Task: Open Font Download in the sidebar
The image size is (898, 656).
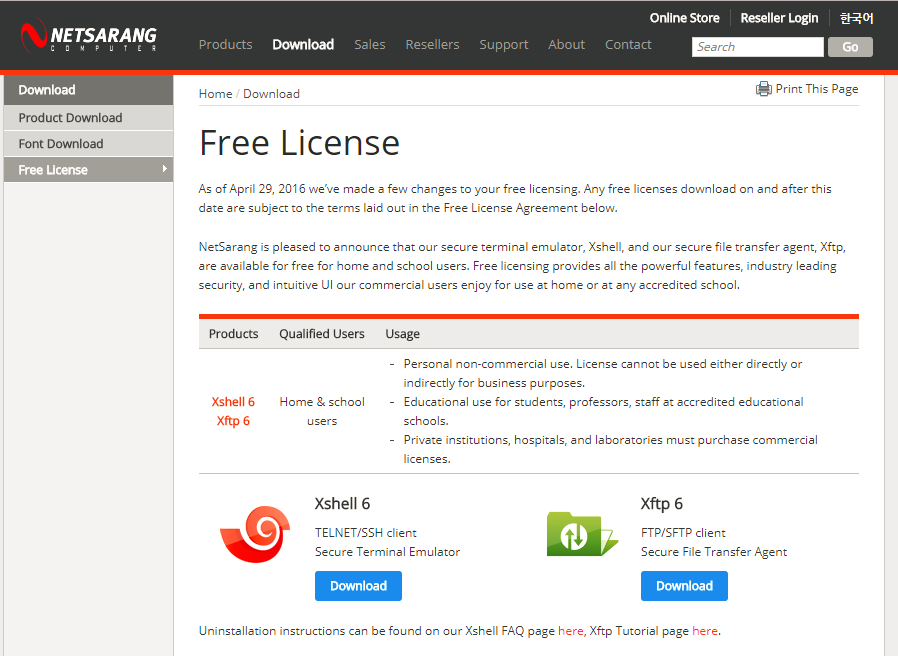Action: tap(88, 144)
